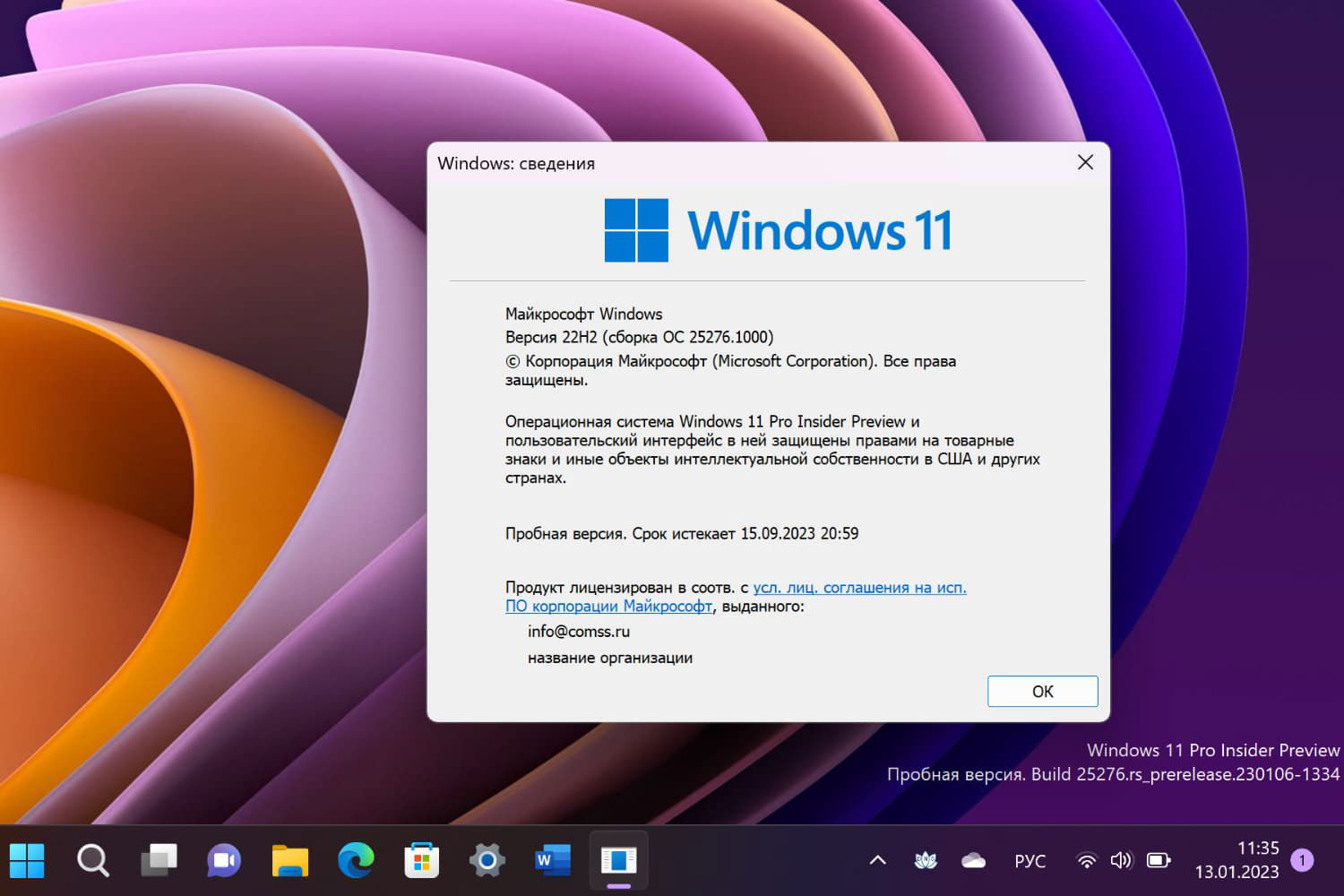Open Chat (Teams) from the taskbar
Viewport: 1344px width, 896px height.
223,860
